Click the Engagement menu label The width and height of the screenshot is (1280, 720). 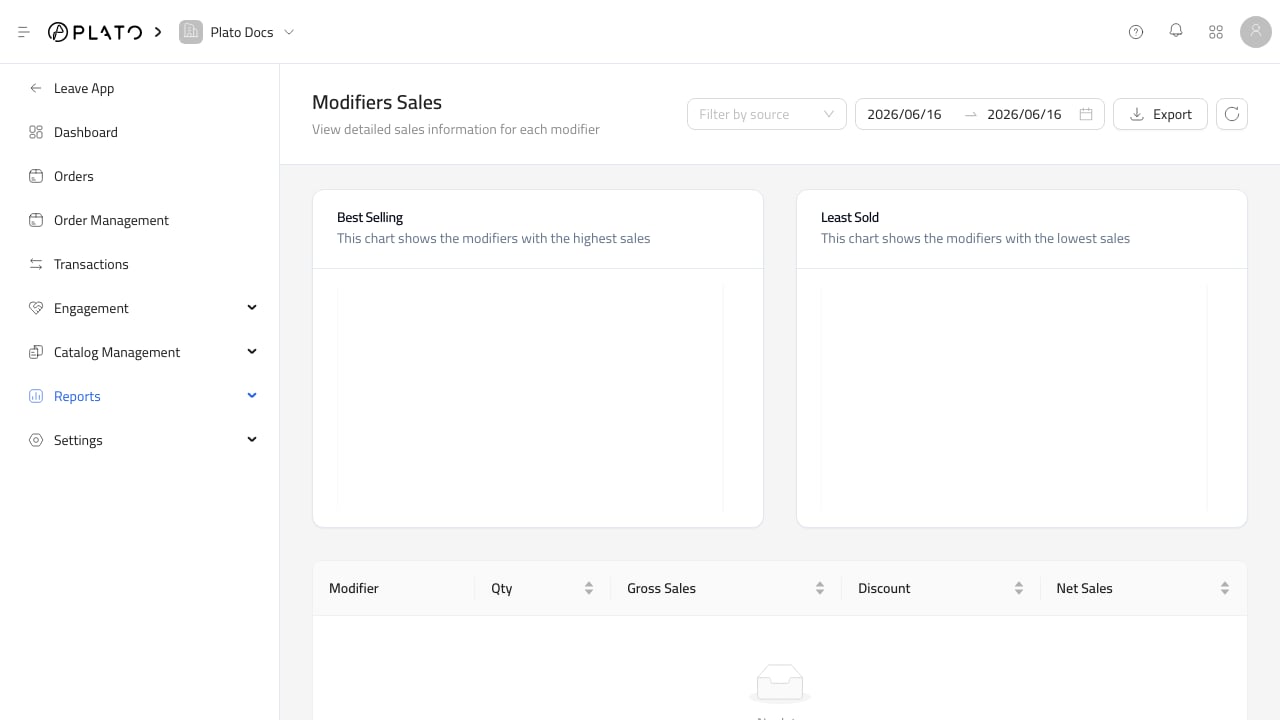coord(91,308)
